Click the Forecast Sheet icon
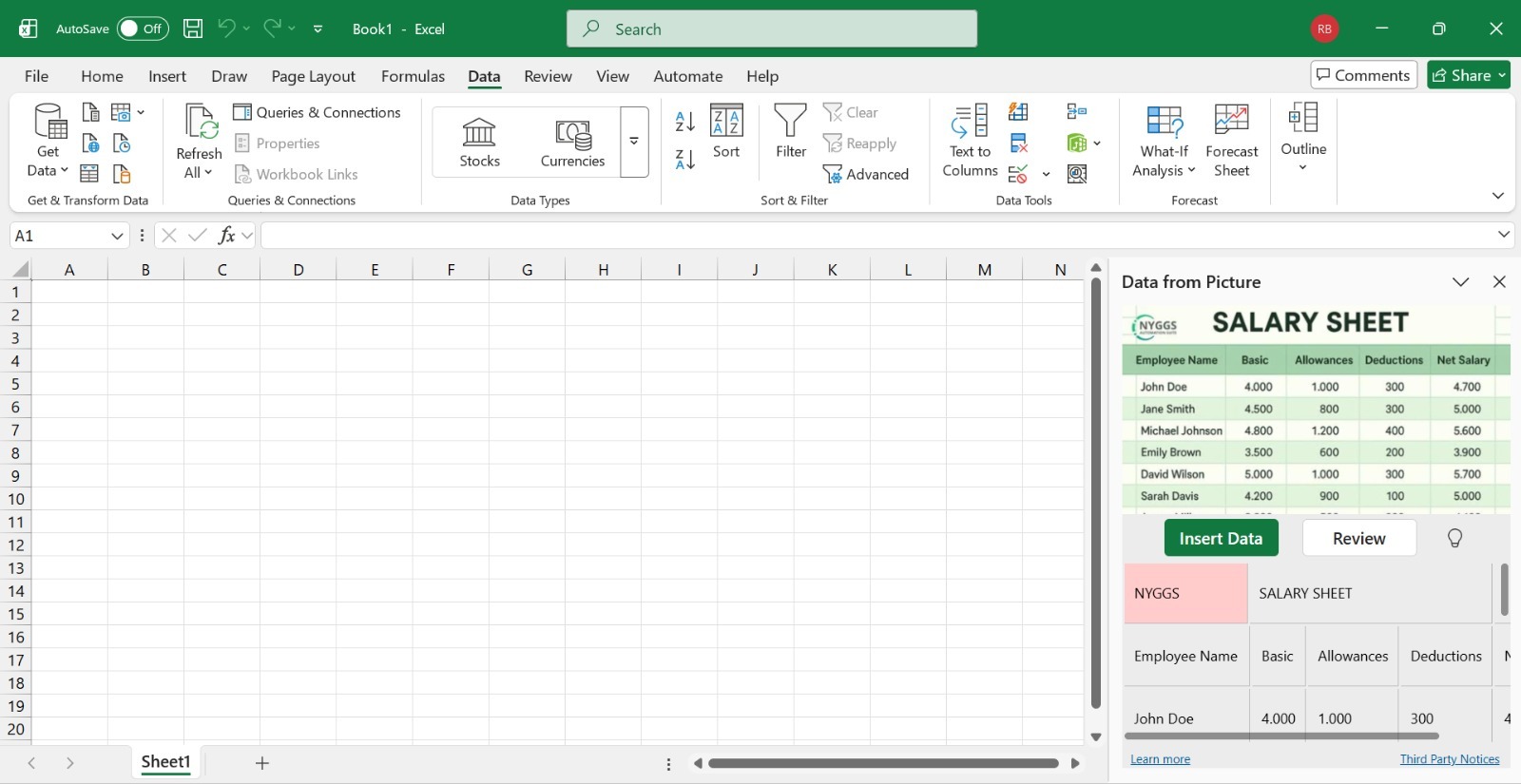This screenshot has width=1521, height=784. [x=1231, y=121]
